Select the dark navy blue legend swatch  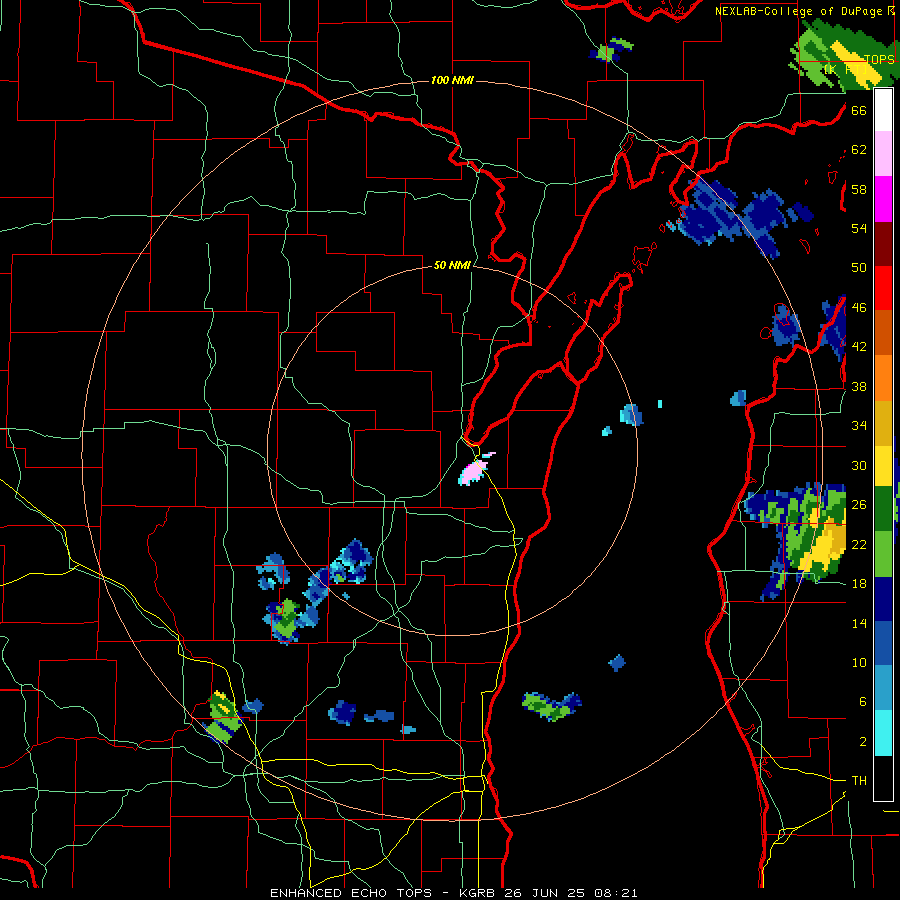(883, 599)
